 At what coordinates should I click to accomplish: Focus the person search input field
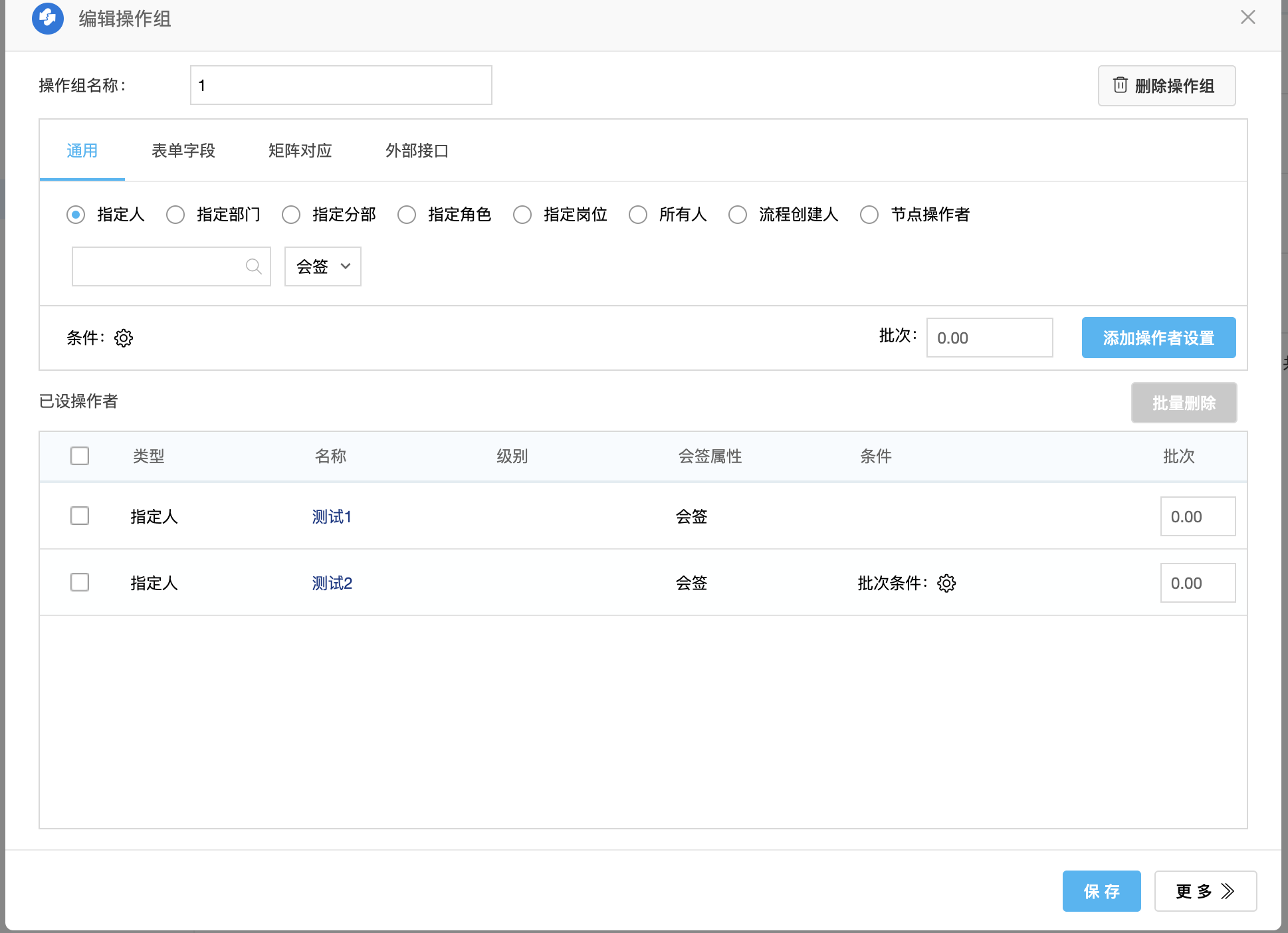(171, 266)
